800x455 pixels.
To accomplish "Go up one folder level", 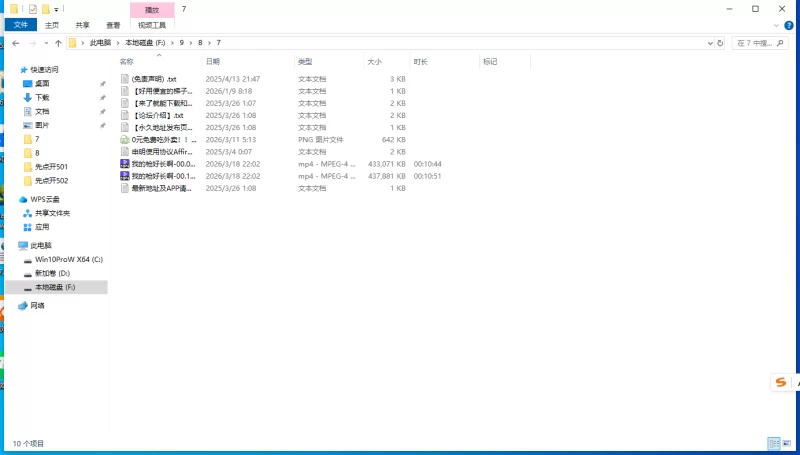I will (x=58, y=43).
